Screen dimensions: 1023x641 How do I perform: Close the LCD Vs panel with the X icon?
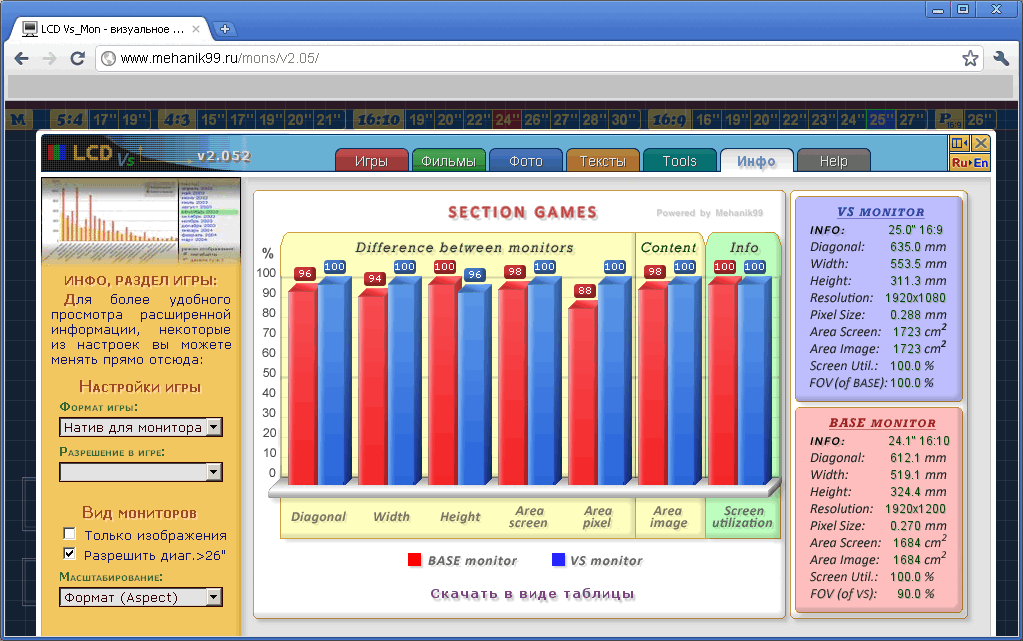point(980,143)
